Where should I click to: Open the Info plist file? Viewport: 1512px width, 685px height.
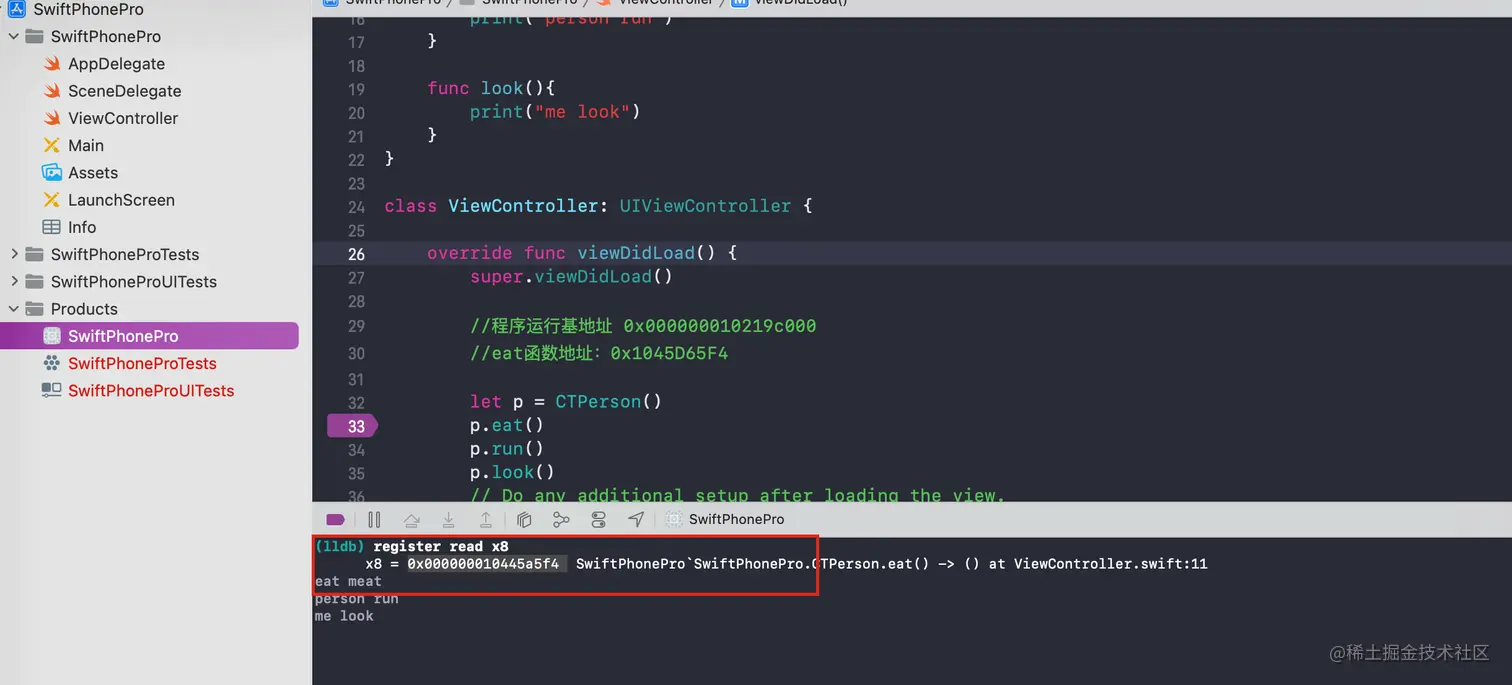pyautogui.click(x=82, y=227)
